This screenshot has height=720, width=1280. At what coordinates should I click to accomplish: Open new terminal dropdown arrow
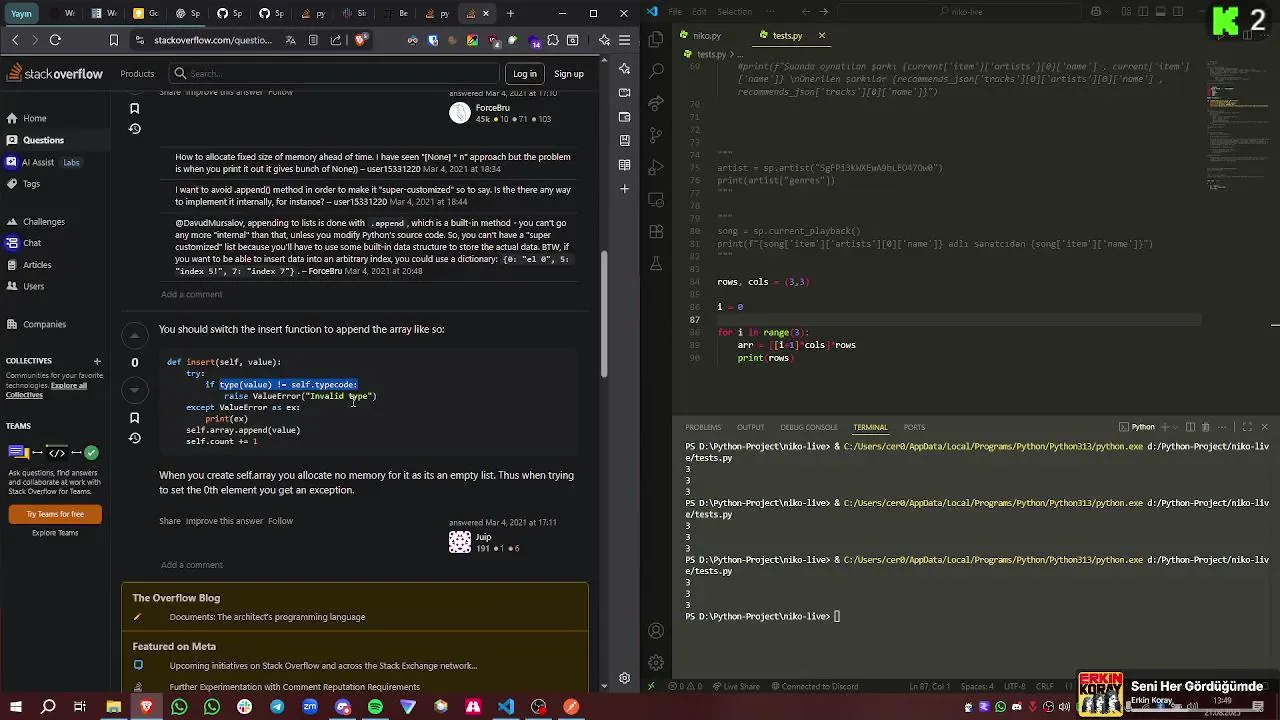tap(1176, 427)
